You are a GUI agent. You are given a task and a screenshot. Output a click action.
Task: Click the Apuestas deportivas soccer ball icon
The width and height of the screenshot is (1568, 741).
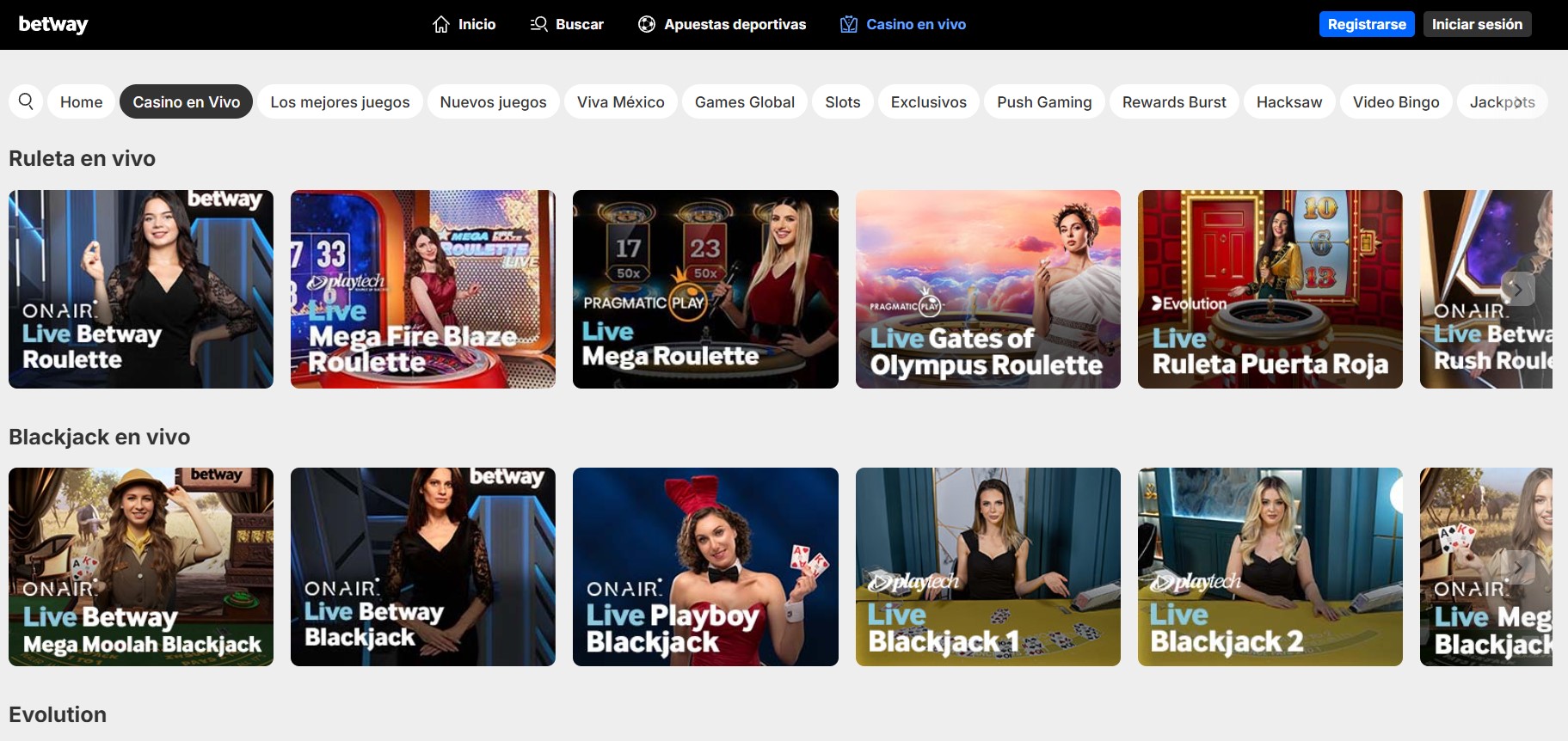[x=647, y=24]
